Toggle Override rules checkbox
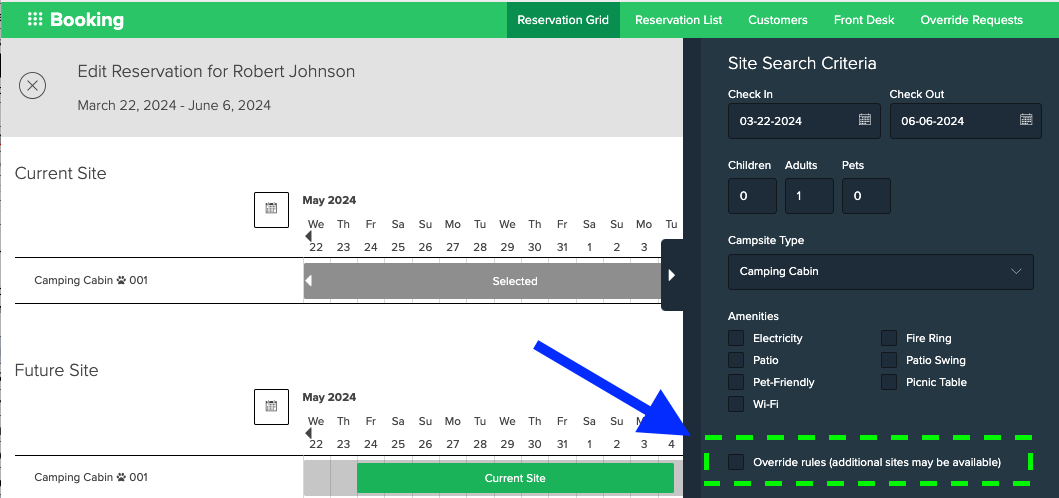This screenshot has height=498, width=1059. (x=737, y=462)
